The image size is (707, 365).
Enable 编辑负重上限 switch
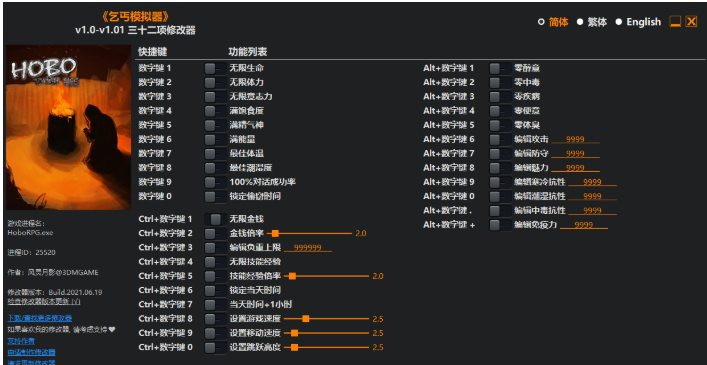click(215, 247)
